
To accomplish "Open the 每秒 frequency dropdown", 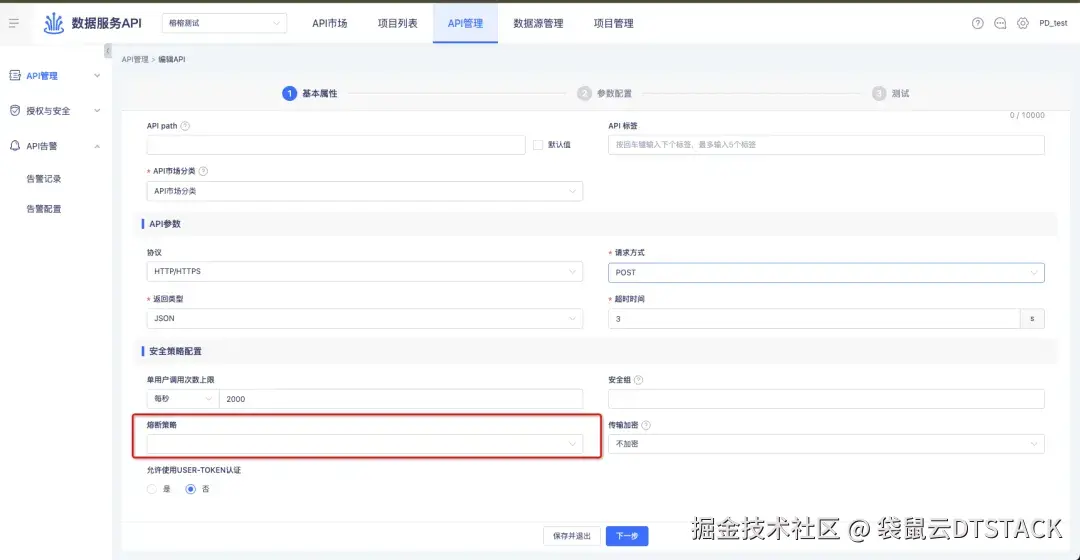I will (x=183, y=399).
